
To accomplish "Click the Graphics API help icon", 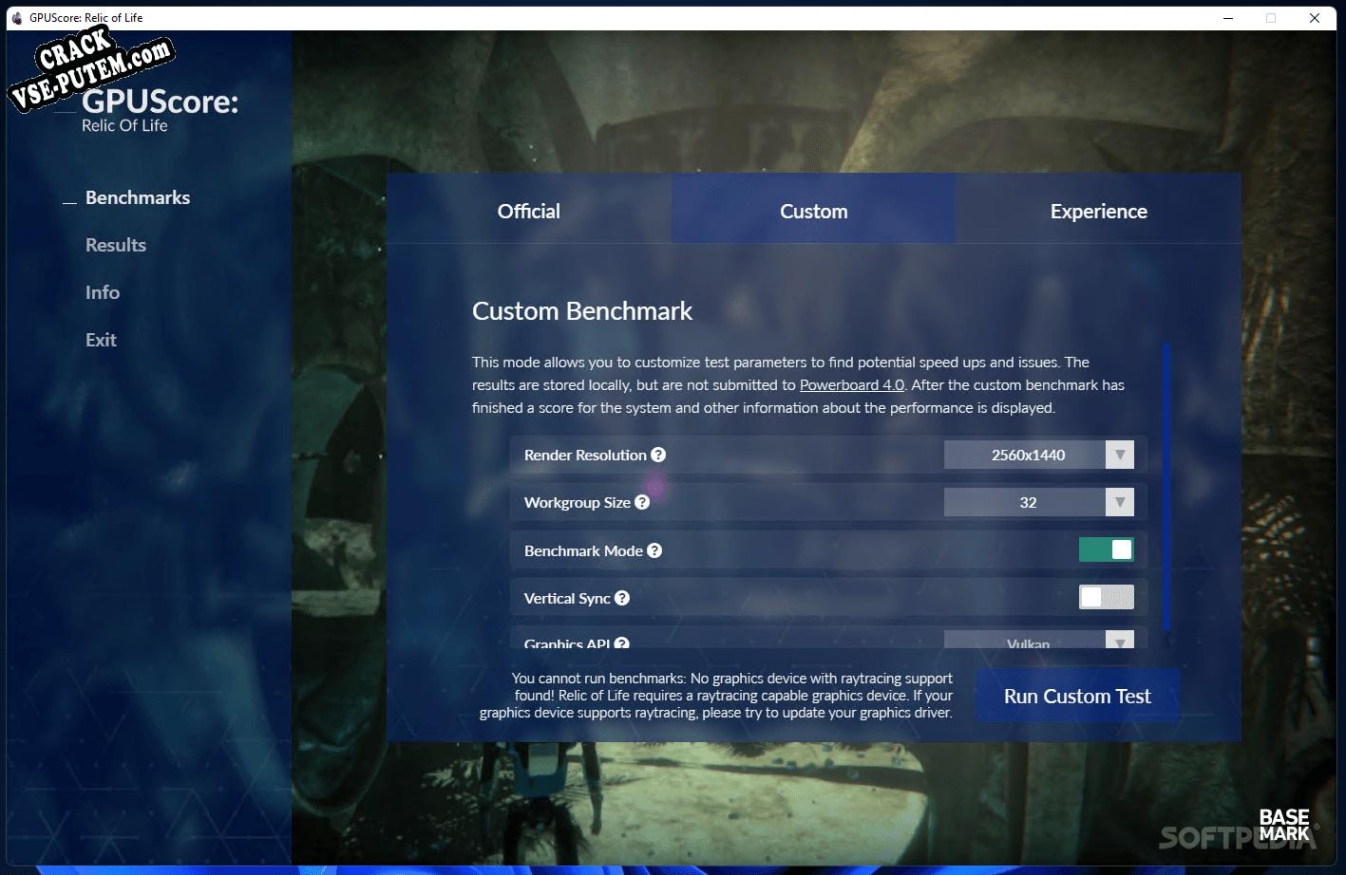I will pyautogui.click(x=622, y=643).
